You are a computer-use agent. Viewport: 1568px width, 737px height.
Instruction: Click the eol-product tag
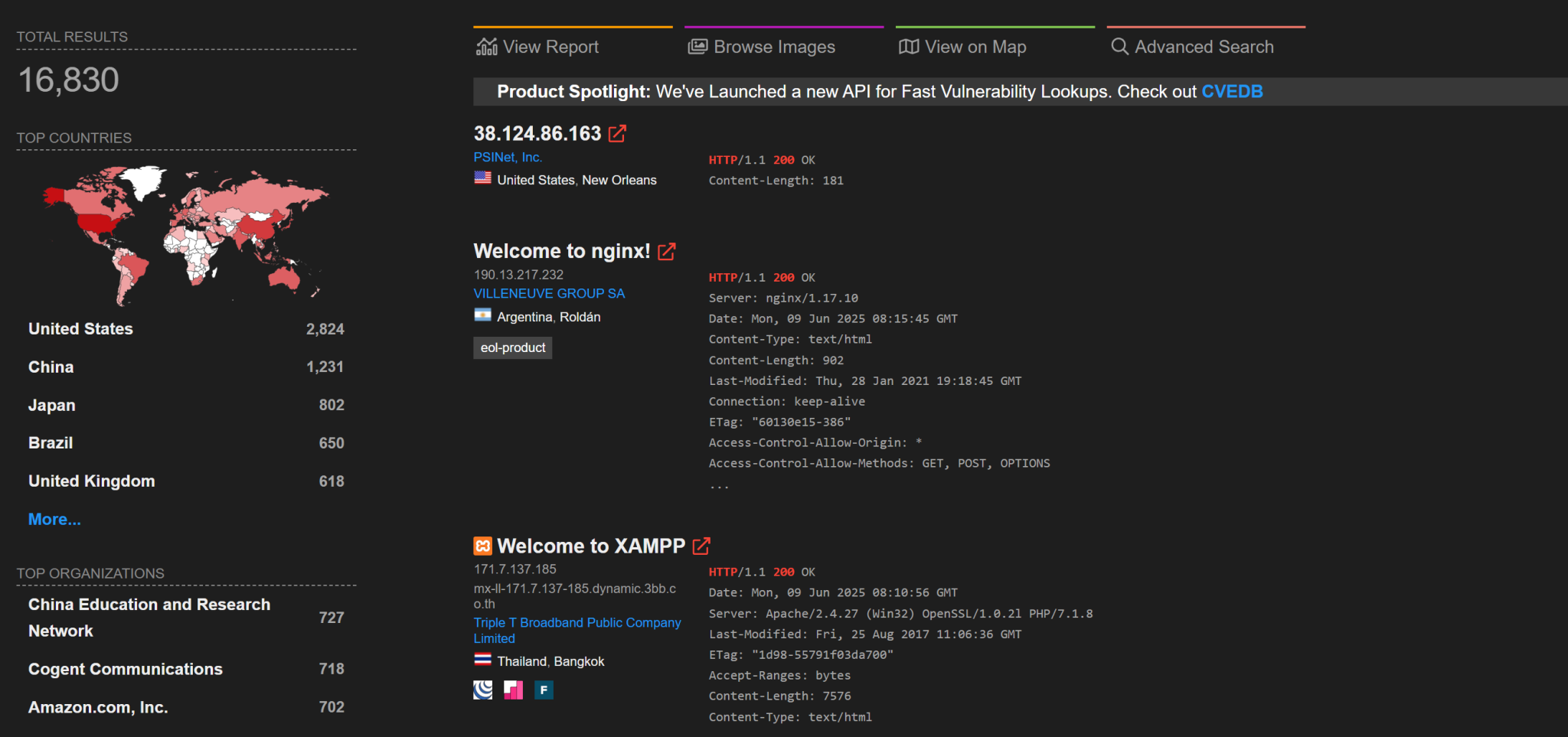(512, 347)
